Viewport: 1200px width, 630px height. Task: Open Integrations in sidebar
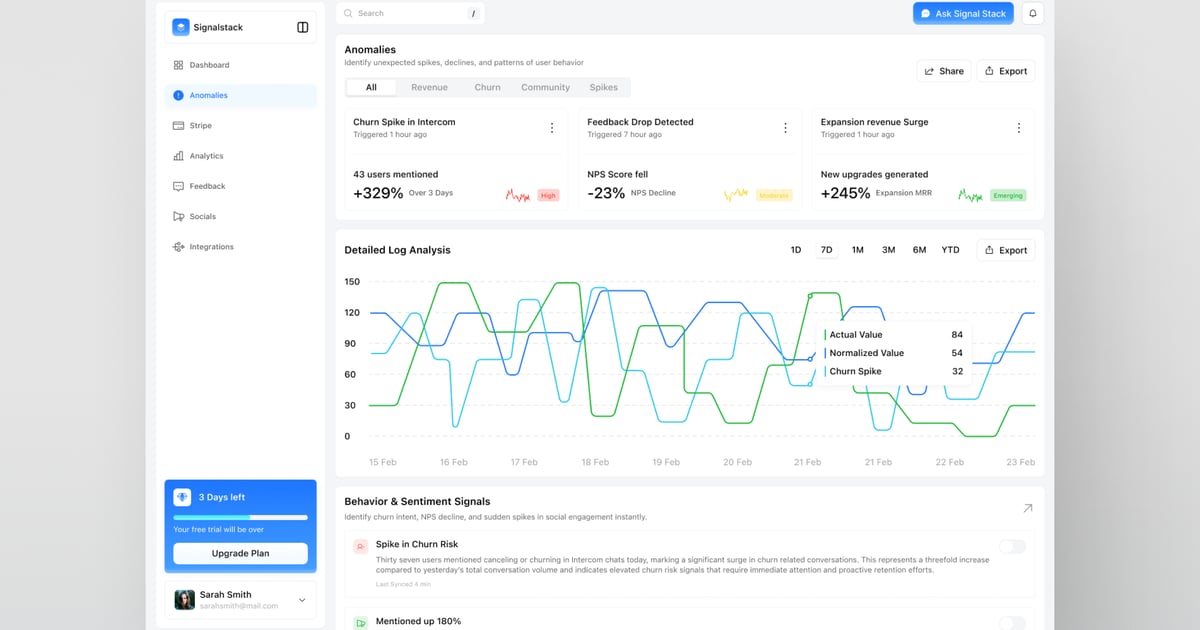[x=211, y=247]
